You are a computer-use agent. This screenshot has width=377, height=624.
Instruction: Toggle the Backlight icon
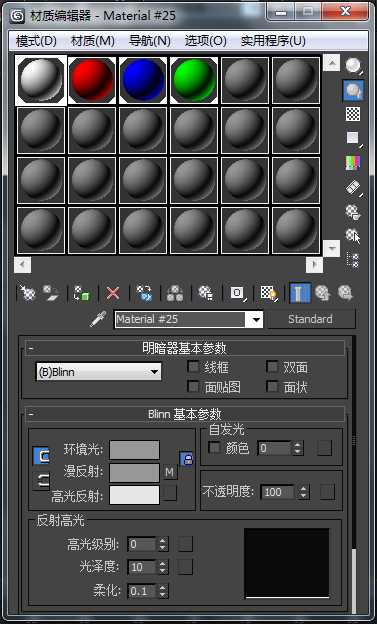pyautogui.click(x=353, y=90)
